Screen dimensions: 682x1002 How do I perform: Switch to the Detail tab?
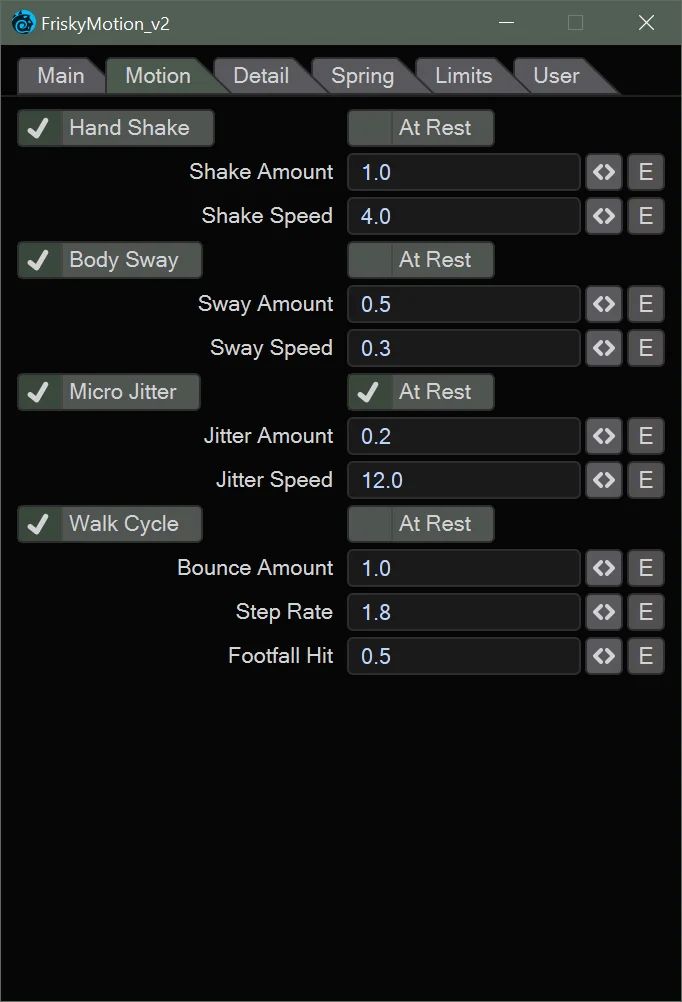tap(262, 75)
